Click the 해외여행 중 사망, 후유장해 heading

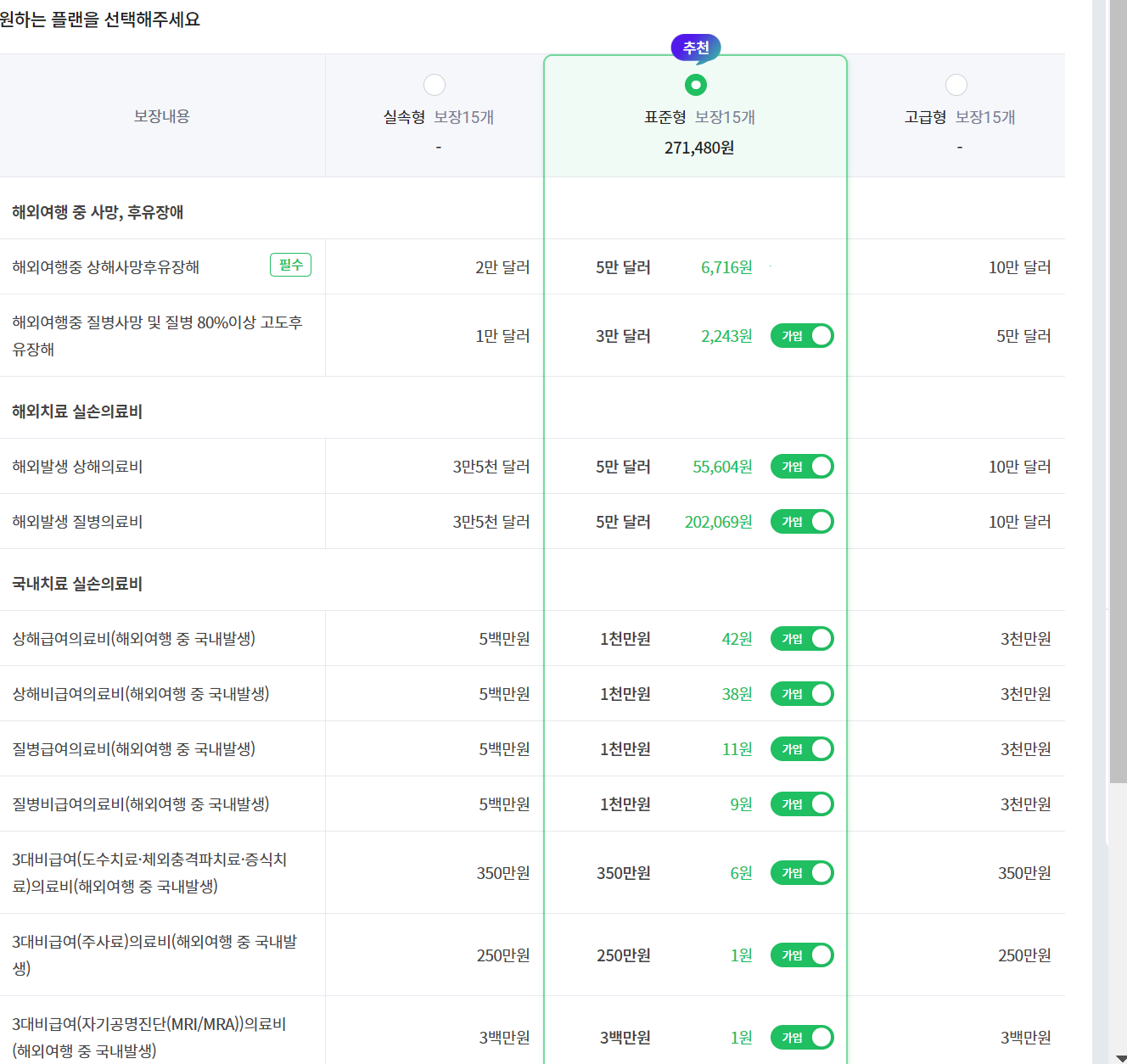[98, 212]
